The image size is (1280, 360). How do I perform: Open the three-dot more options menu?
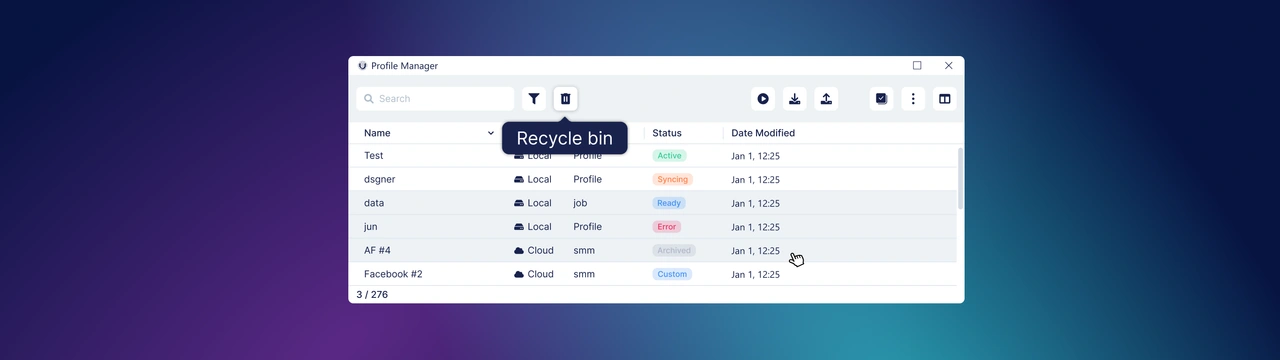(913, 99)
